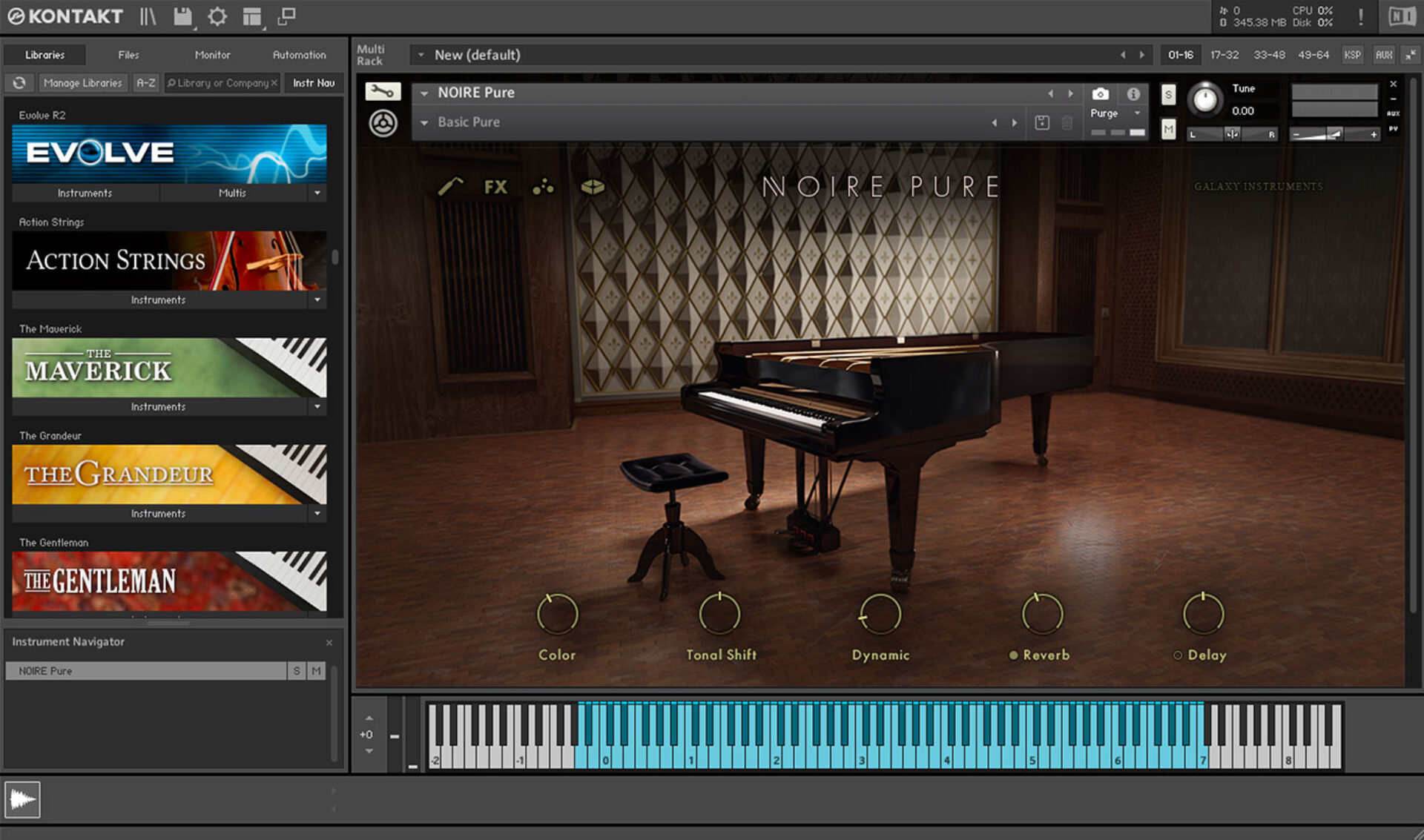Screen dimensions: 1424x840
Task: Enable the A-Z library sorting button
Action: click(x=145, y=82)
